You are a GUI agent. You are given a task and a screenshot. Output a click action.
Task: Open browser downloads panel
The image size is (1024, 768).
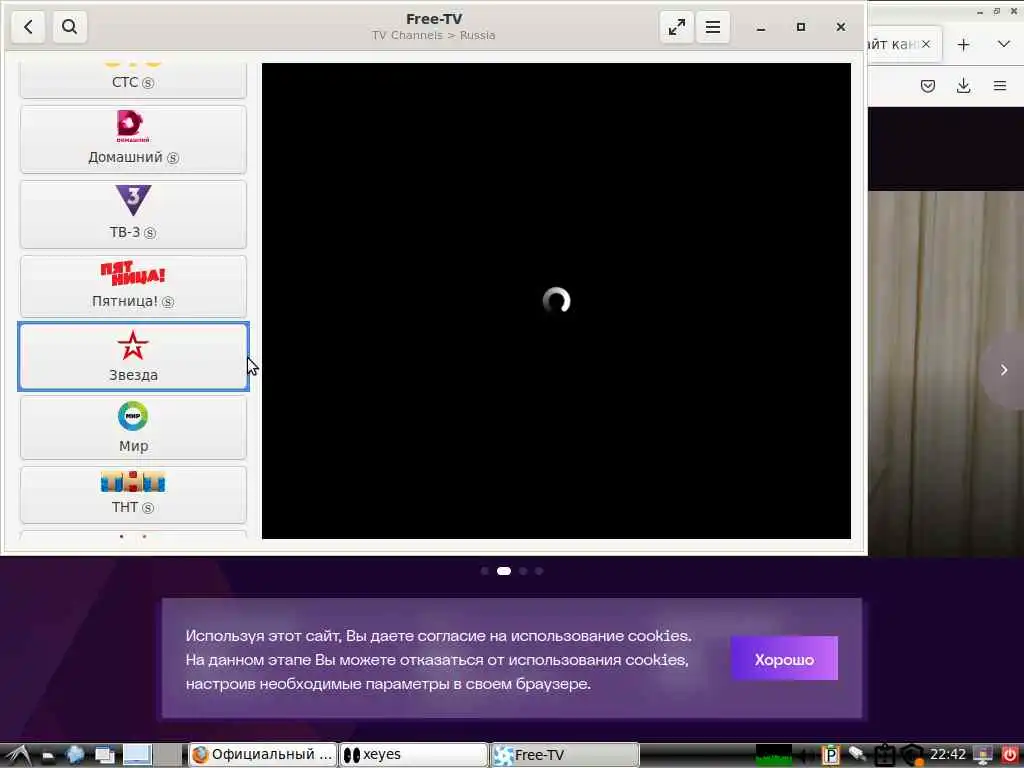pyautogui.click(x=963, y=86)
